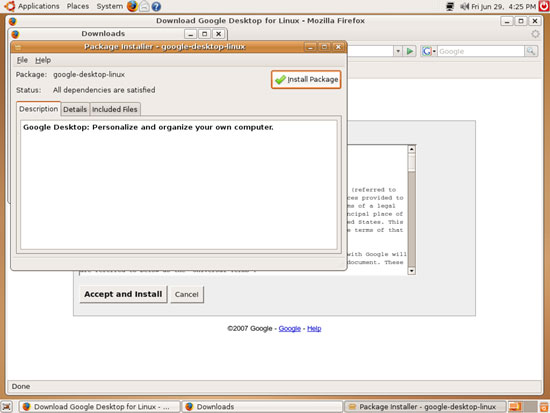Viewport: 550px width, 413px height.
Task: Maximize the main Firefox window
Action: click(521, 21)
